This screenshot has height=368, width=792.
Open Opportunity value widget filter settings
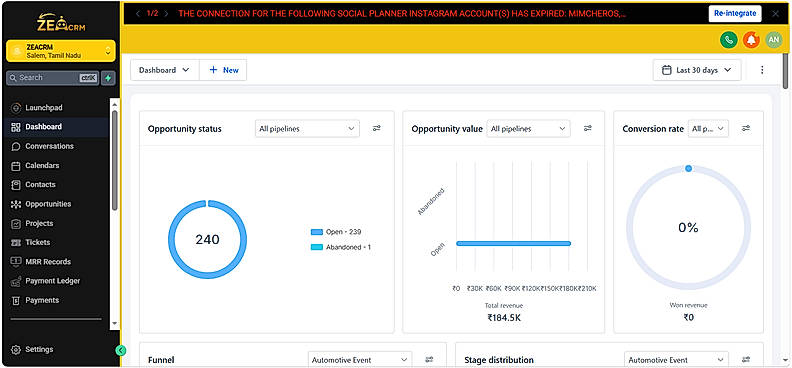click(587, 128)
